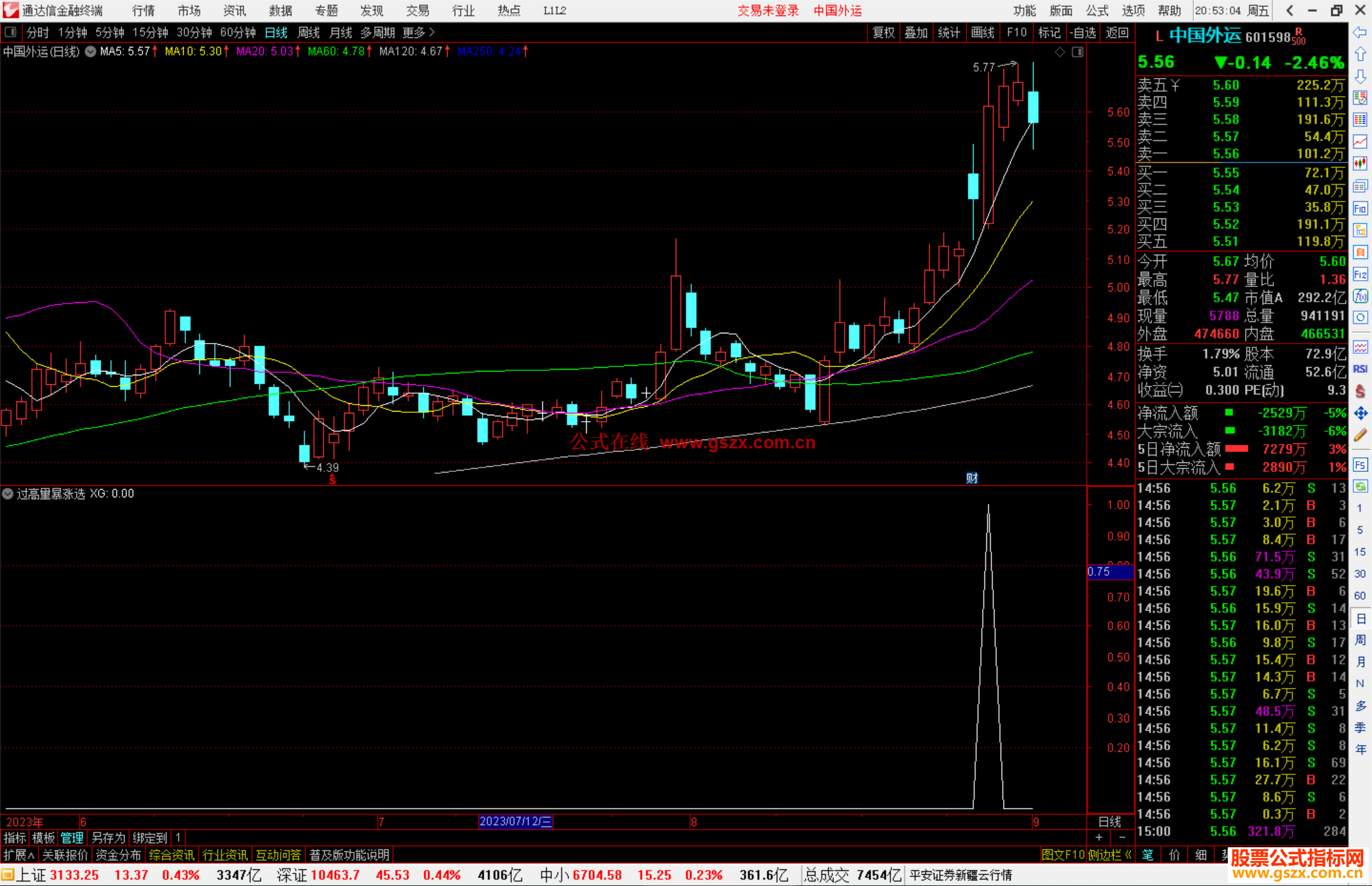Viewport: 1372px width, 886px height.
Task: Click the RSI indicator sidebar icon
Action: click(x=1360, y=369)
